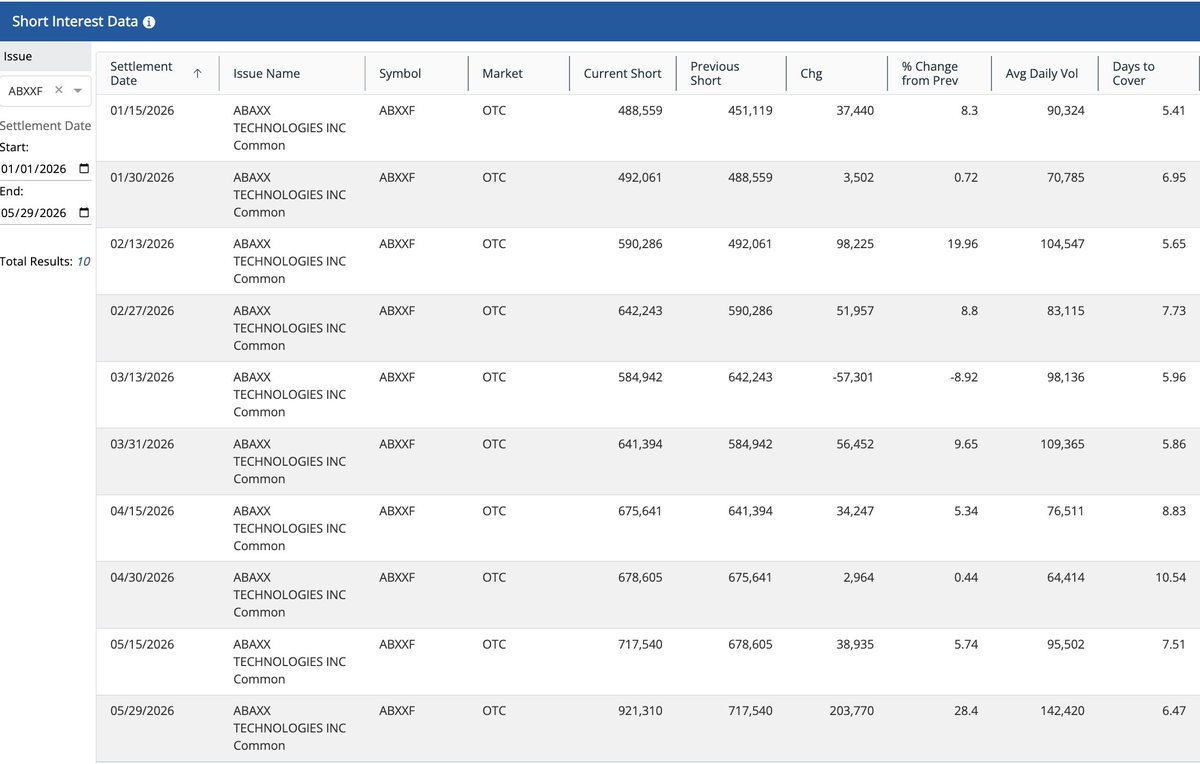This screenshot has height=764, width=1200.
Task: Click OTC market in 05/29/2026 row
Action: (494, 711)
